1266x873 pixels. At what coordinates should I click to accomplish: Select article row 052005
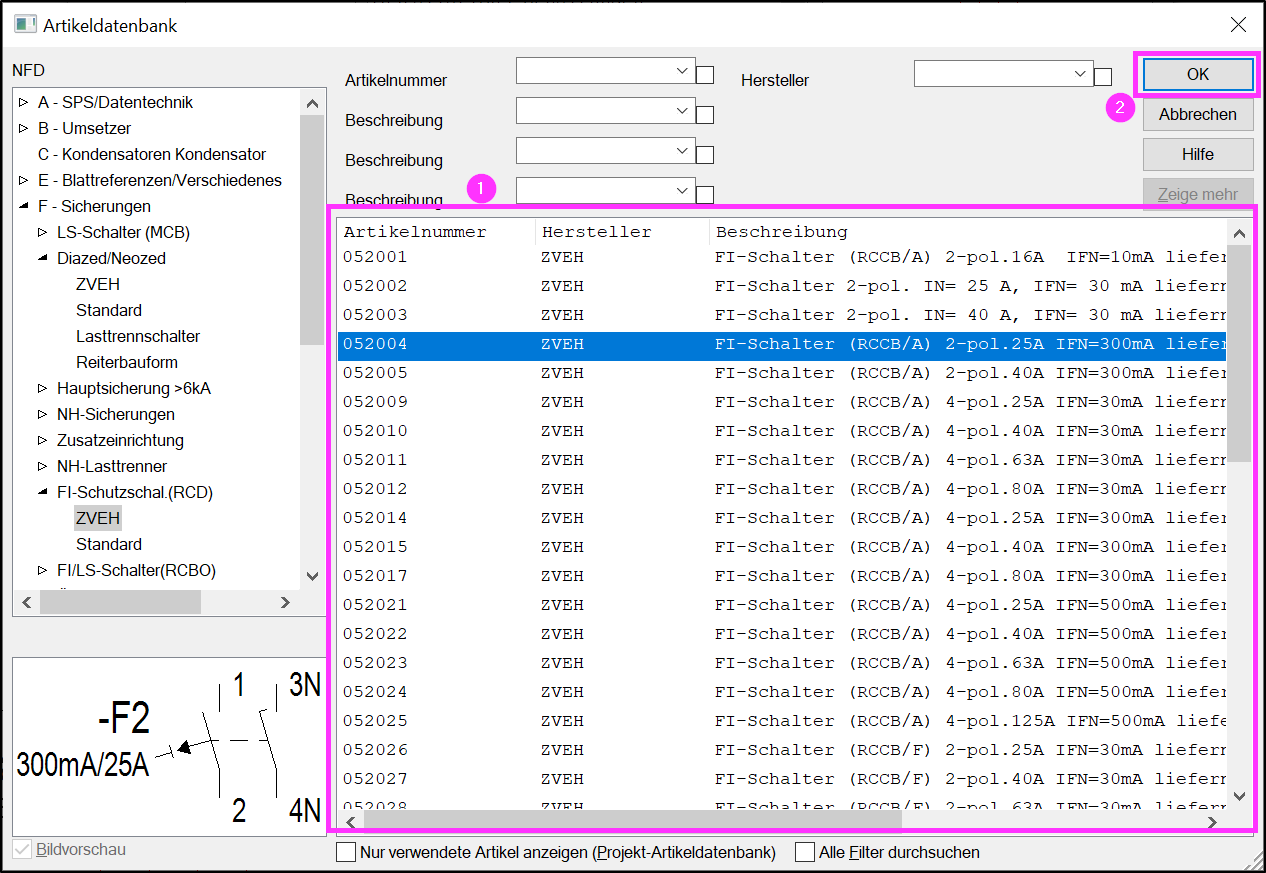[x=782, y=372]
